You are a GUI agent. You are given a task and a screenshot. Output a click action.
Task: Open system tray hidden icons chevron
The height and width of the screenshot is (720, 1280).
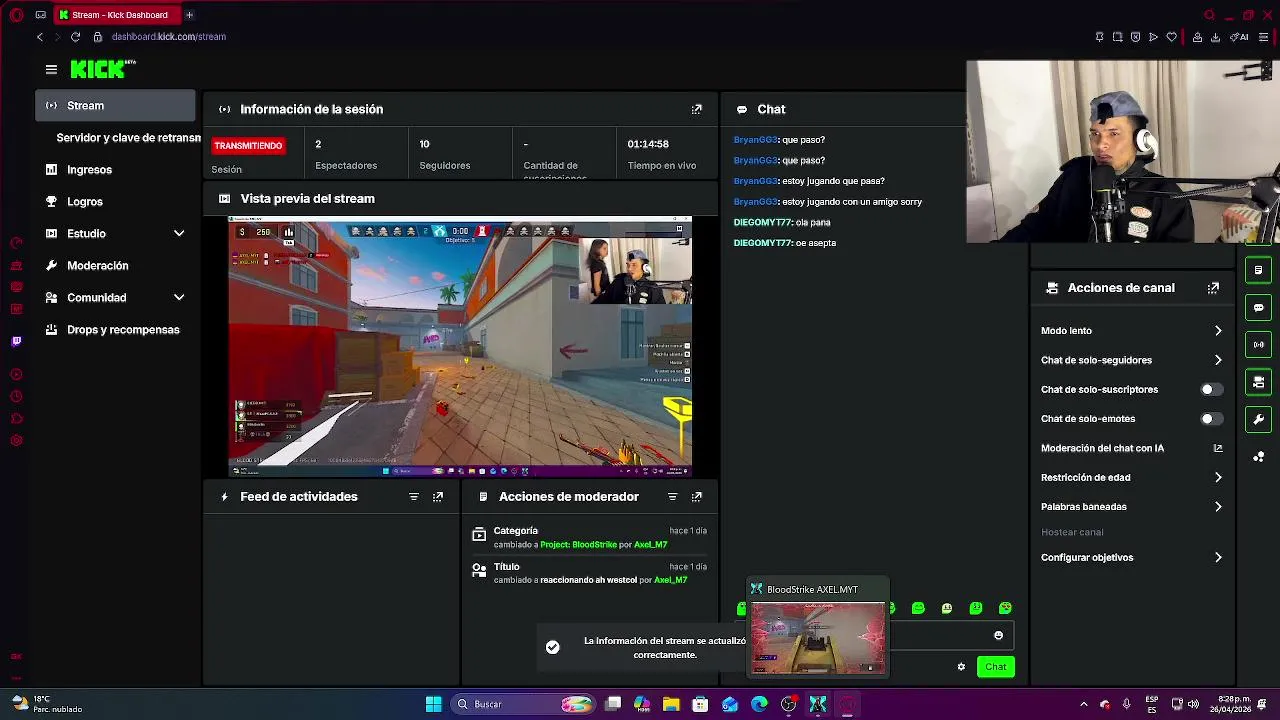(1083, 705)
